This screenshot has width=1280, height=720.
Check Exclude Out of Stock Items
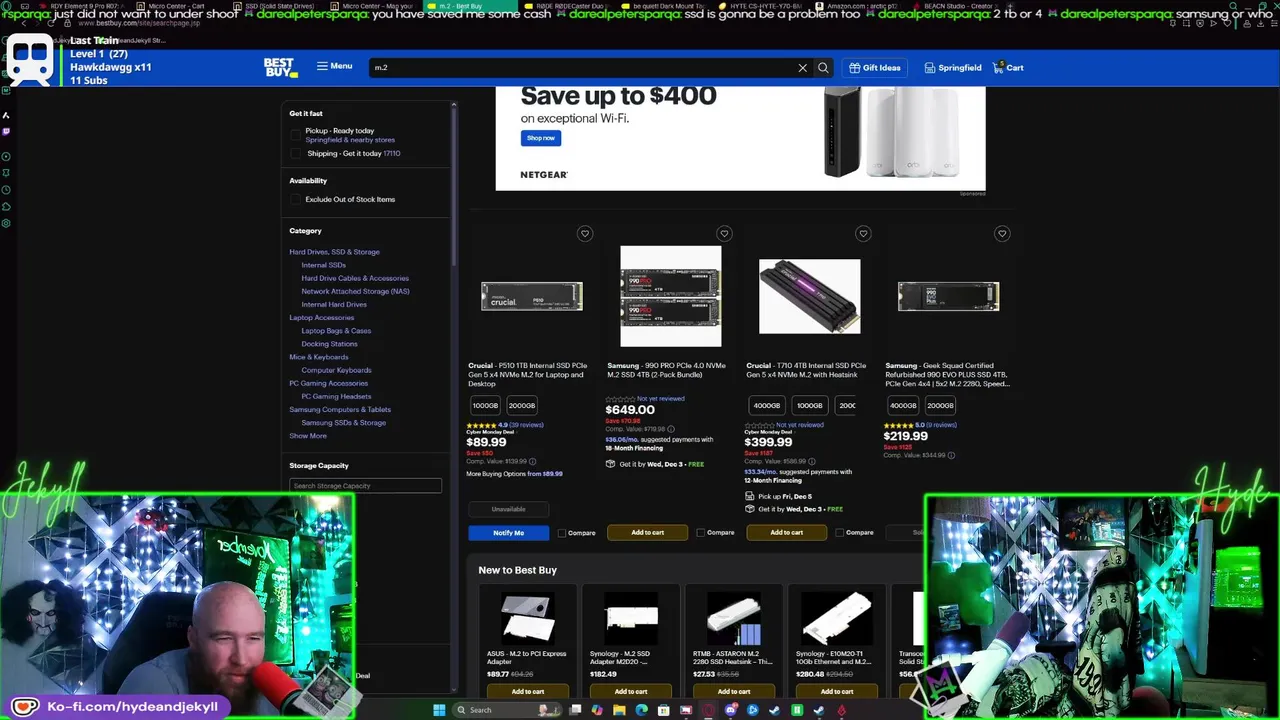coord(296,199)
